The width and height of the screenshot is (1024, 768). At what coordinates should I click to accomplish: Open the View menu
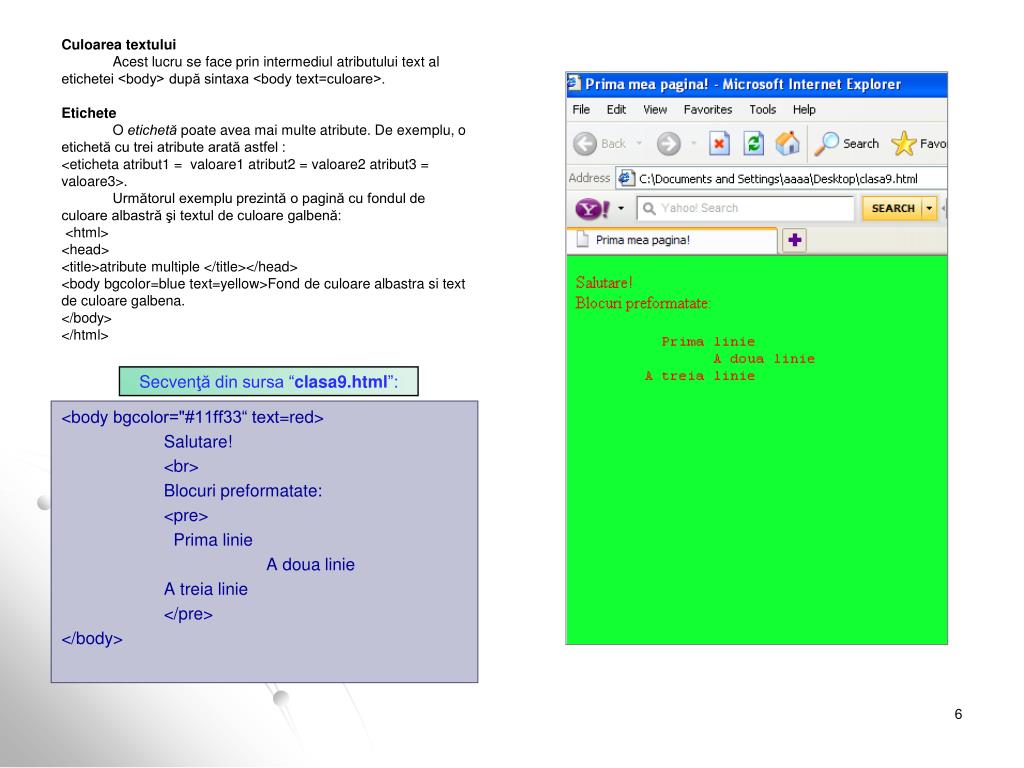tap(655, 110)
